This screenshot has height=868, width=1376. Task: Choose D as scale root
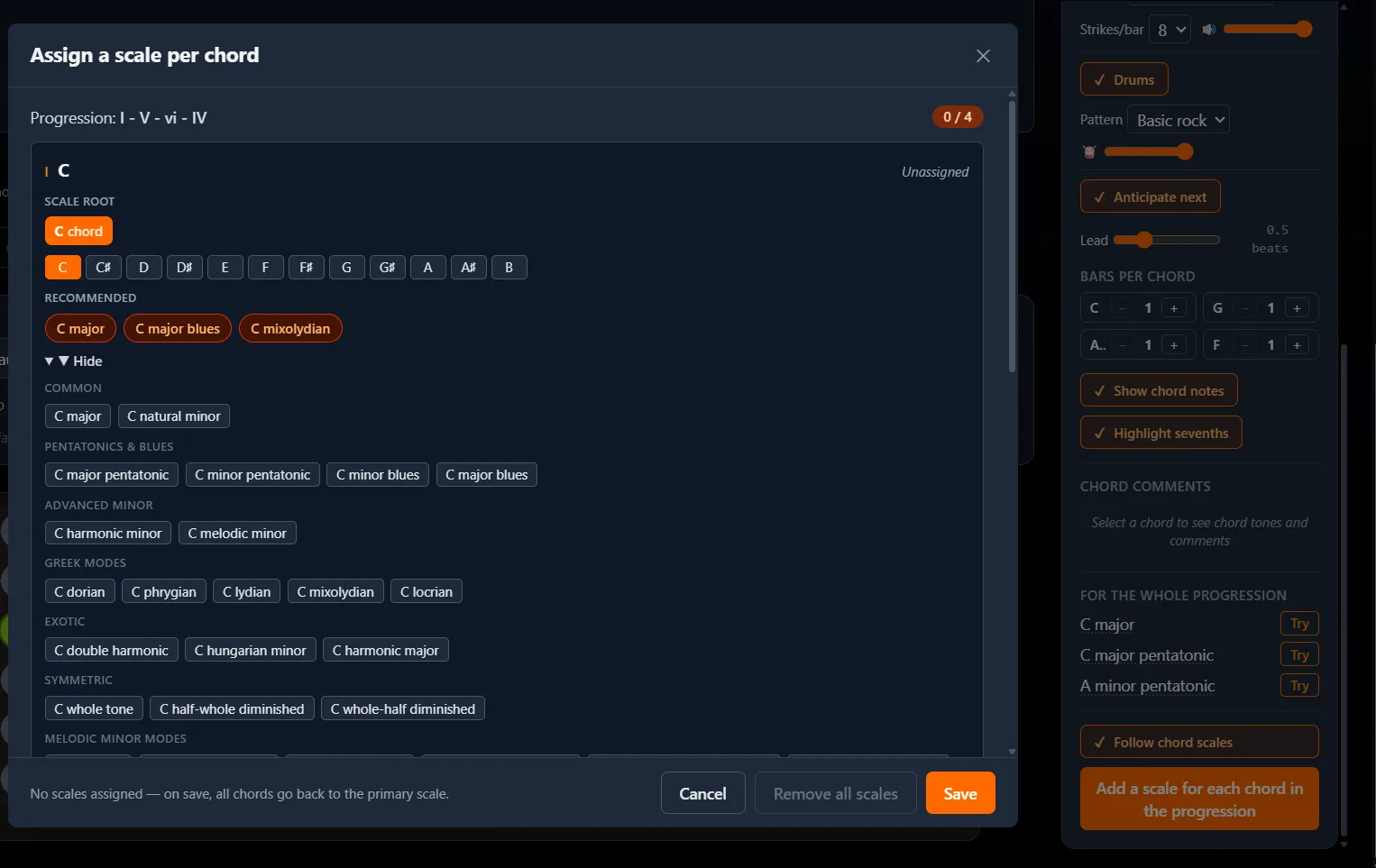pyautogui.click(x=143, y=267)
